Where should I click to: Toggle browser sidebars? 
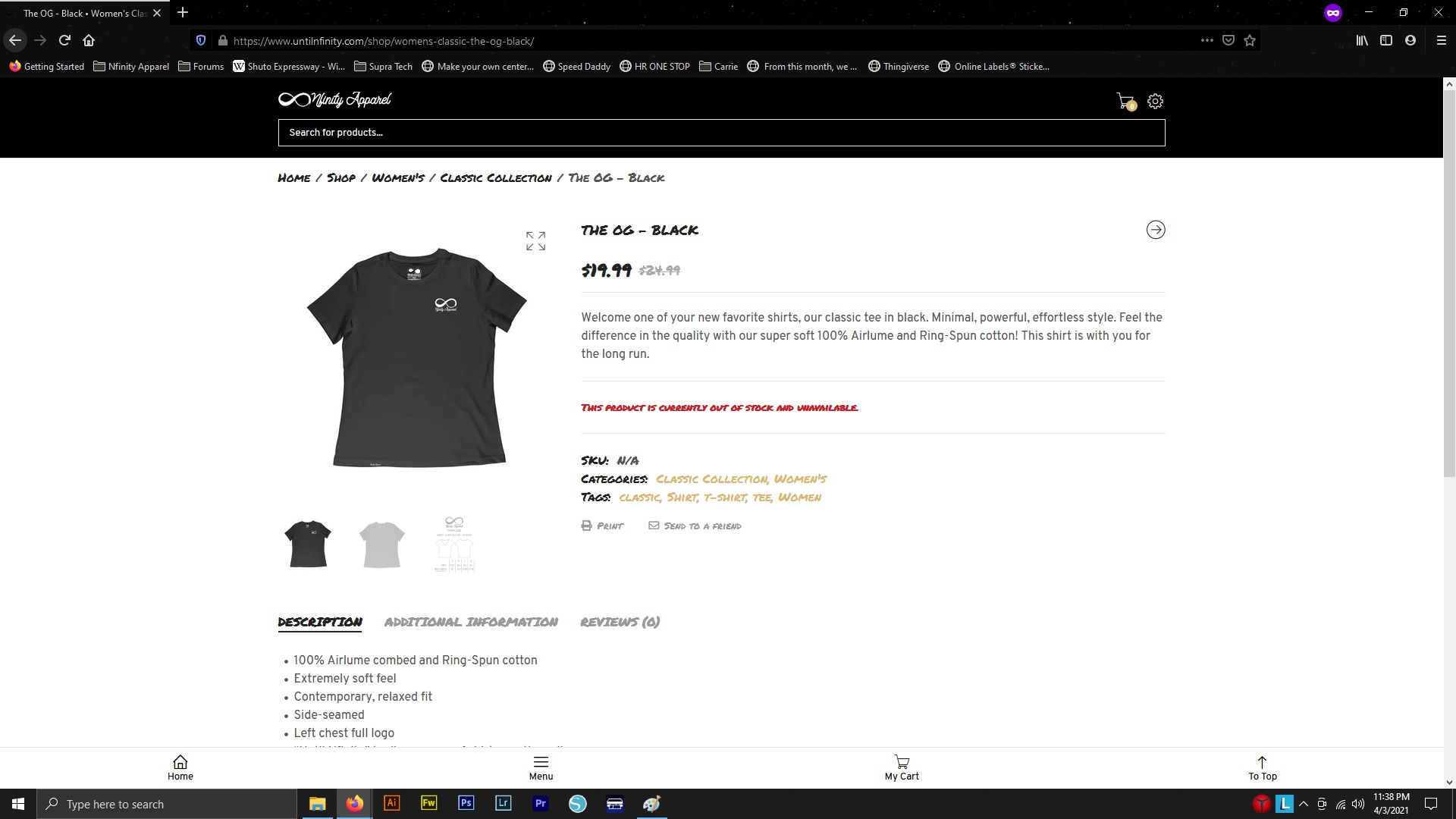click(x=1386, y=40)
